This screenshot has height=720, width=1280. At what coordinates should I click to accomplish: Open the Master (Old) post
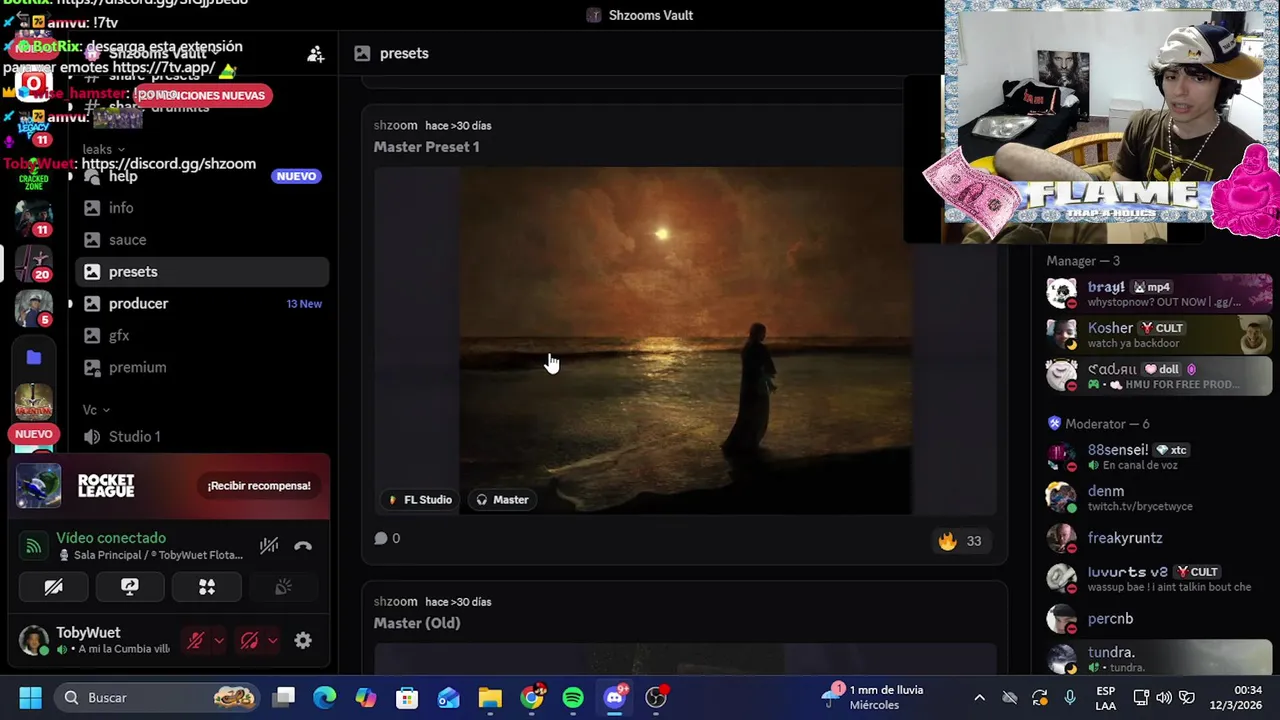pos(416,623)
